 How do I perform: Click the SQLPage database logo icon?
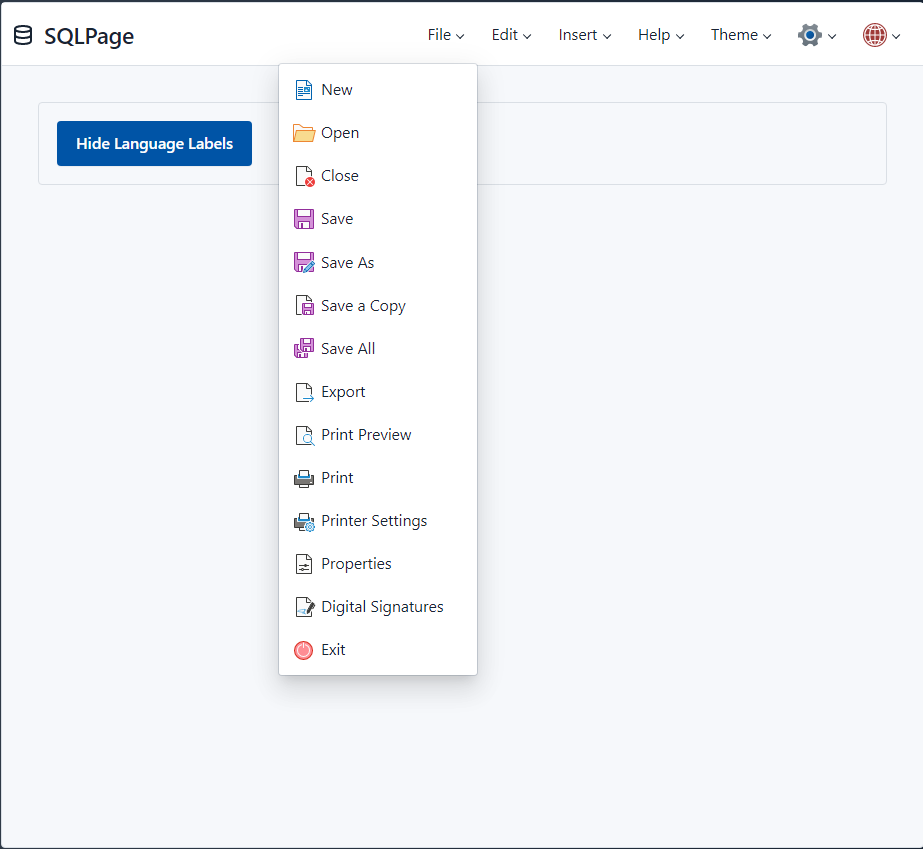[23, 35]
